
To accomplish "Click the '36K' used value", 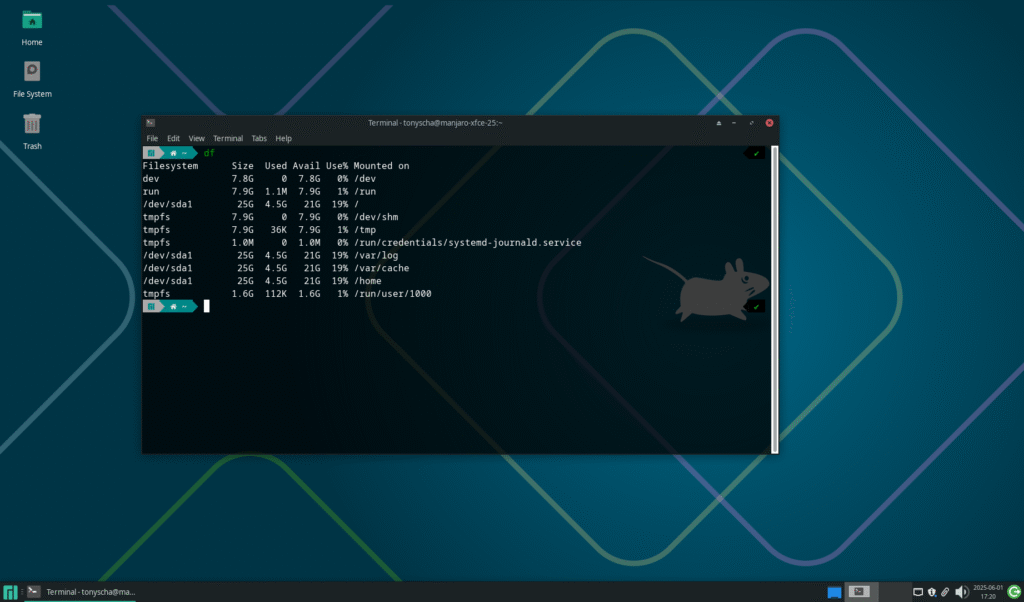I will coord(278,230).
